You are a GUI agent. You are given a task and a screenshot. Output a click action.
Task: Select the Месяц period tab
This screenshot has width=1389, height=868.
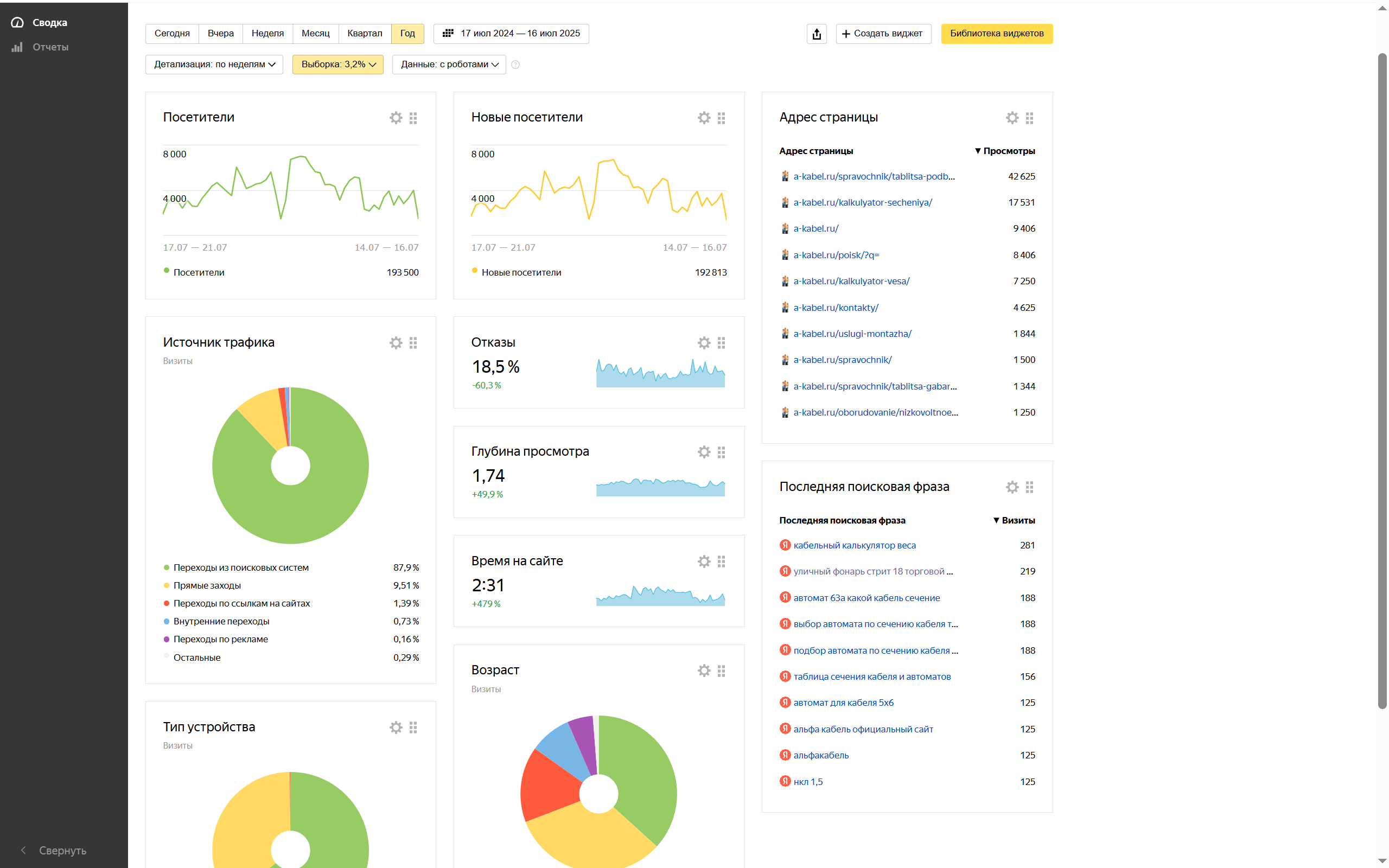pyautogui.click(x=316, y=33)
